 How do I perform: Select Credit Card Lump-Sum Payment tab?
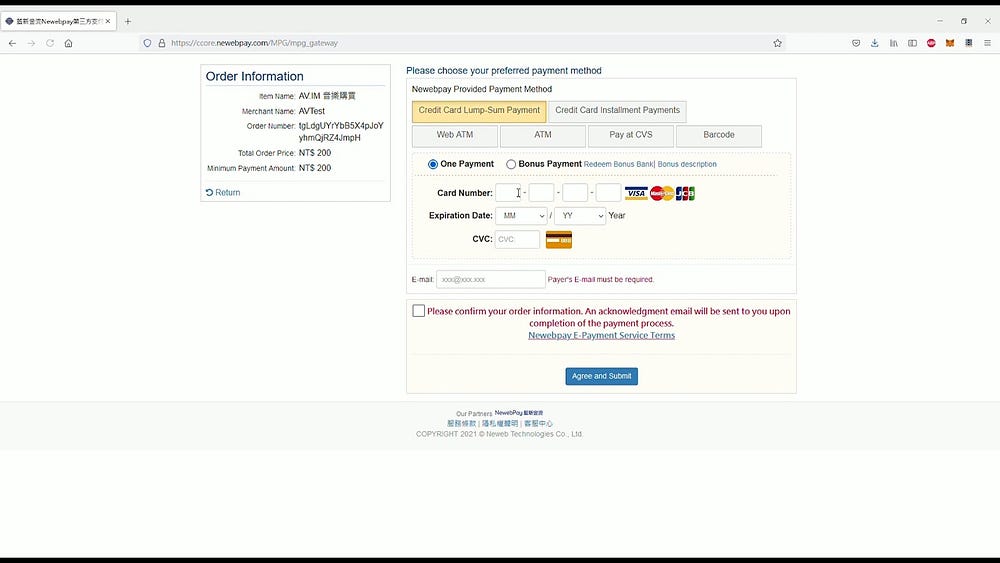click(479, 111)
